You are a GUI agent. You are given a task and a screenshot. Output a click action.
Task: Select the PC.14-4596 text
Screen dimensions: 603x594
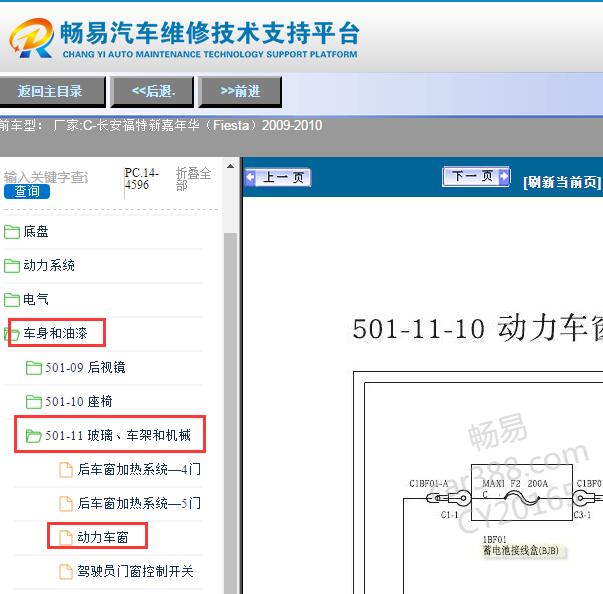(x=141, y=179)
